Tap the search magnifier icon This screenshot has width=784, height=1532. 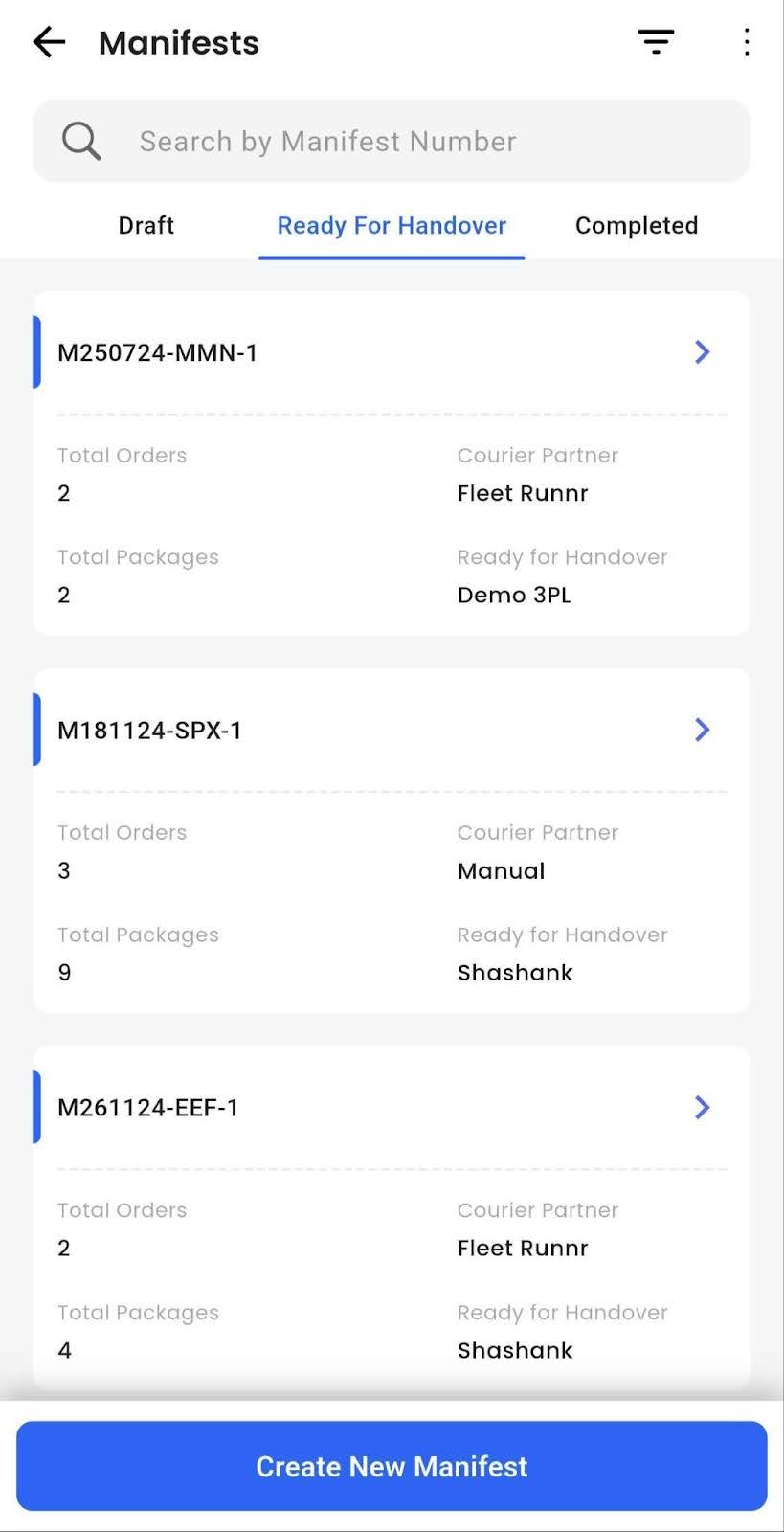click(81, 142)
